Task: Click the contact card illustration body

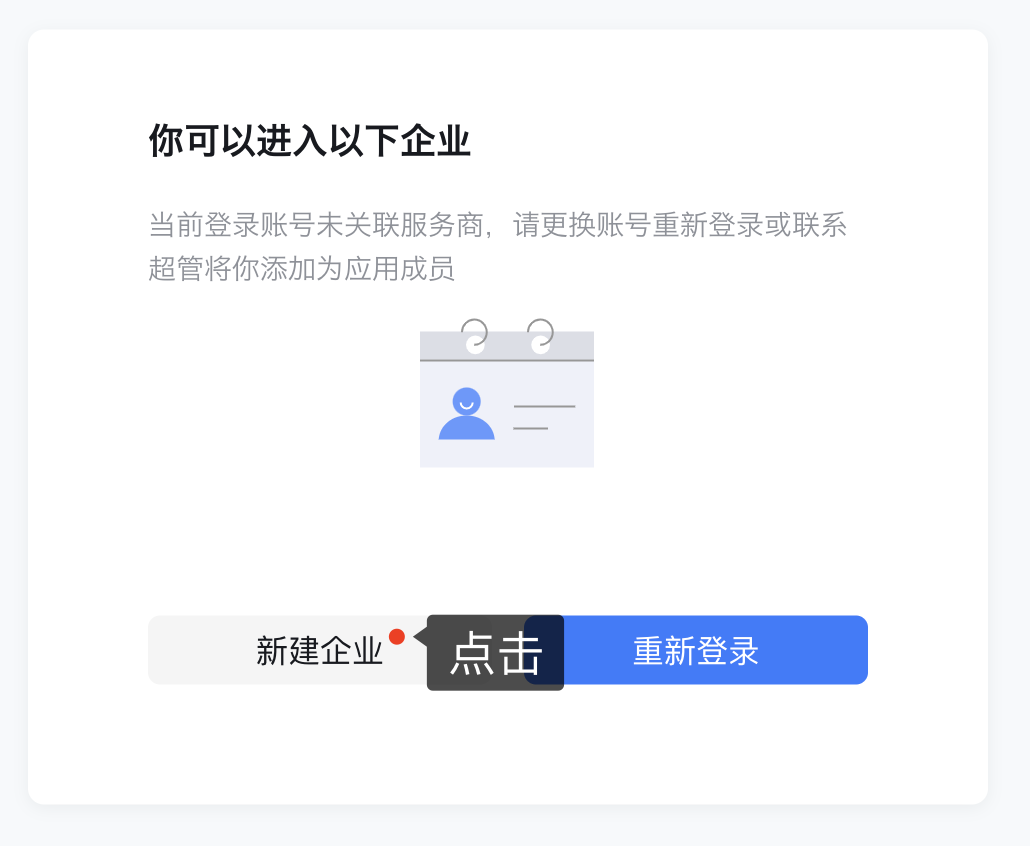Action: click(506, 414)
